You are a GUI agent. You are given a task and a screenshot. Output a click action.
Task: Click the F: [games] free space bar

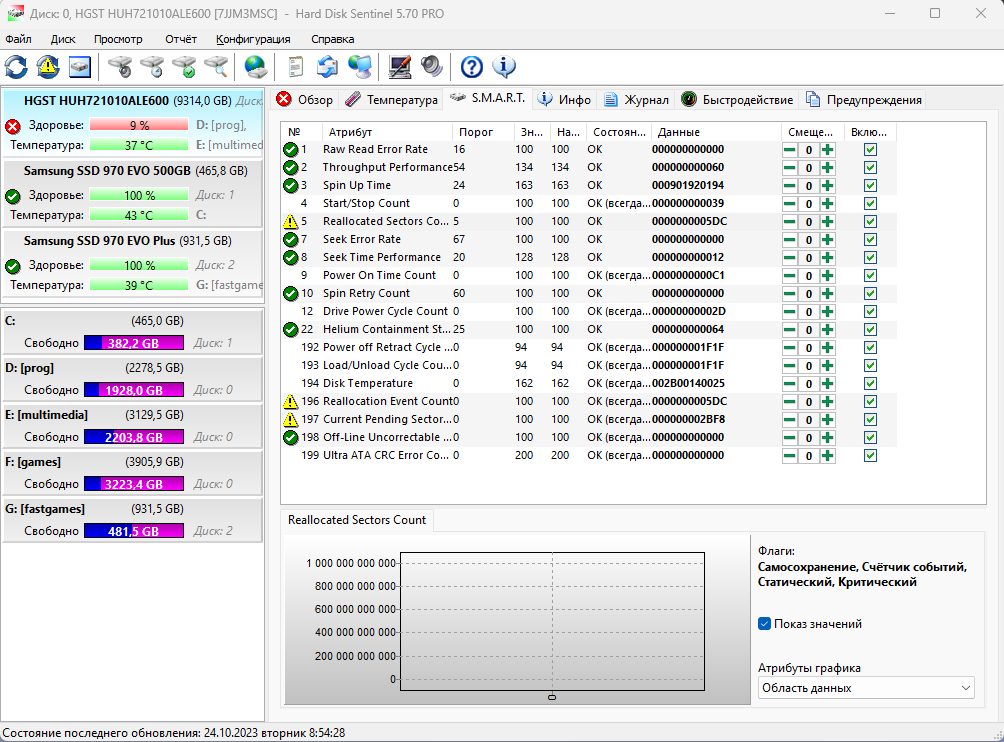tap(134, 484)
